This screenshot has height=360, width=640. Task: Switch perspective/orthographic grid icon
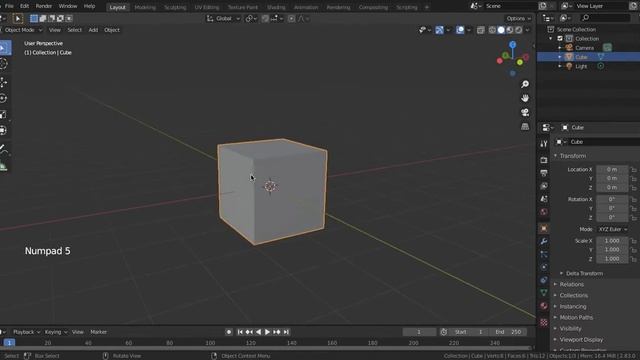(525, 127)
